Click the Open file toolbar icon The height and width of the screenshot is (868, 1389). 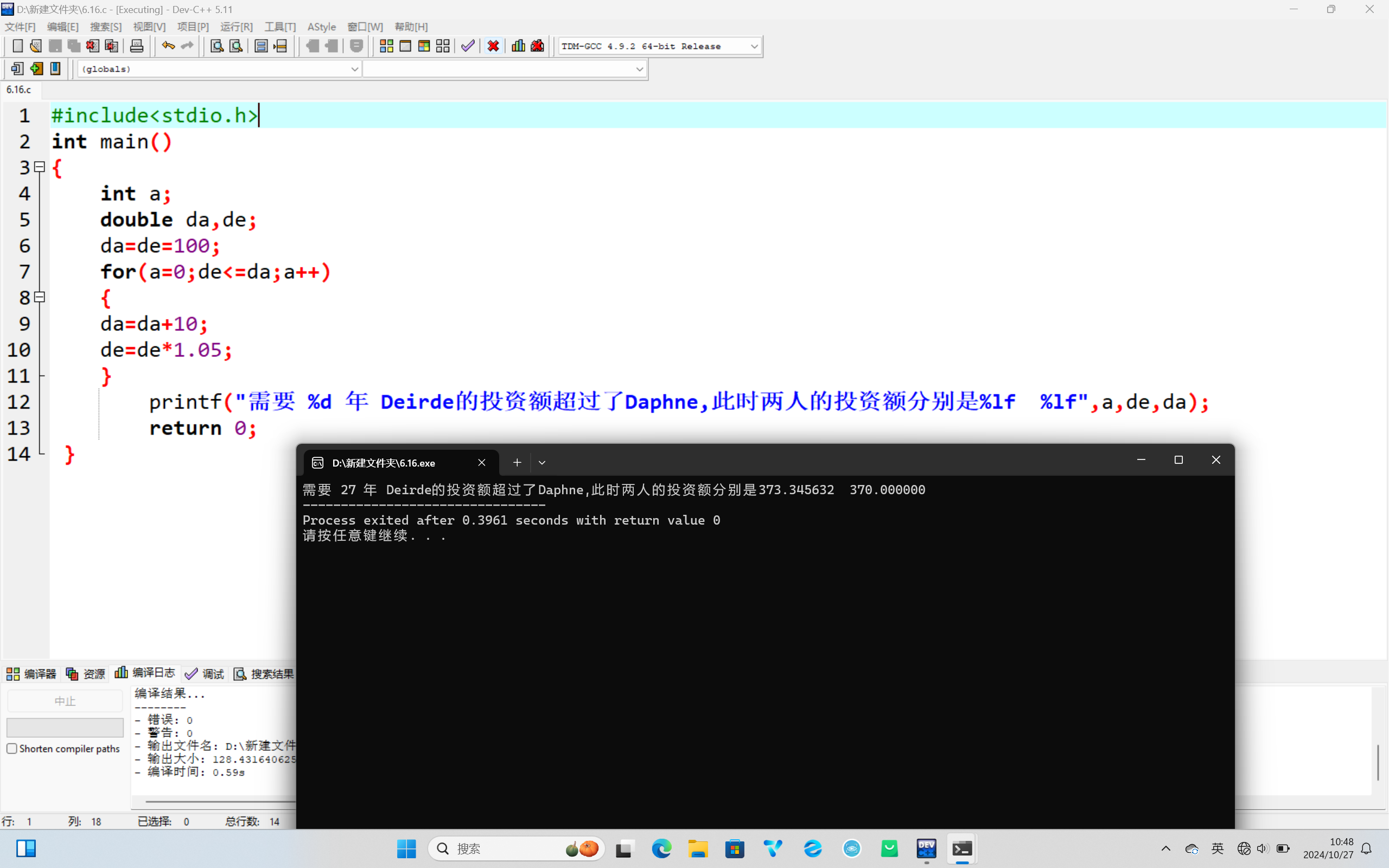[x=36, y=46]
